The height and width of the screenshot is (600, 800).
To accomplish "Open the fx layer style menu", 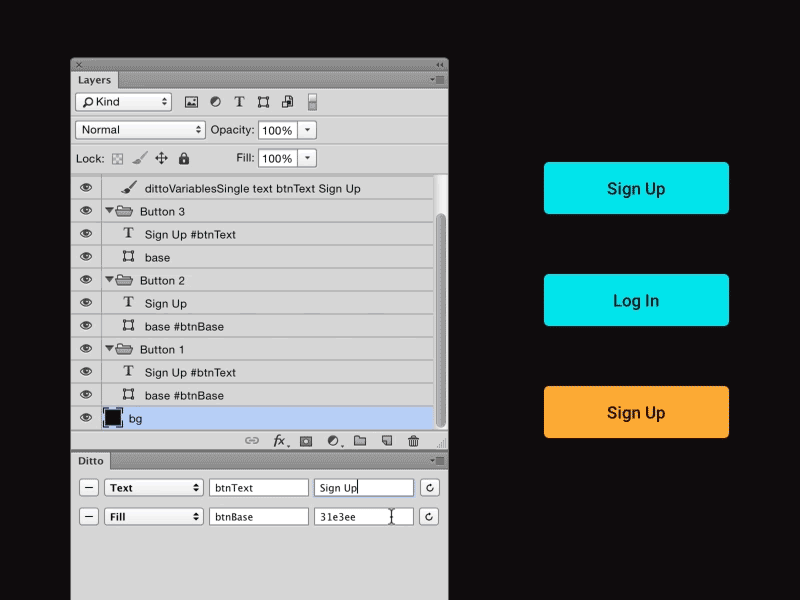I will (280, 441).
